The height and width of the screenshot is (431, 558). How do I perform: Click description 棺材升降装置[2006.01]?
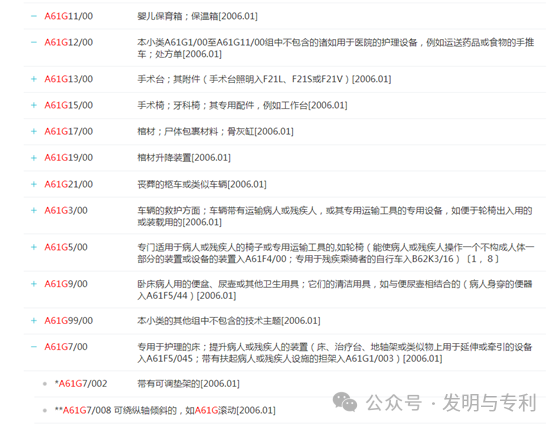click(184, 158)
